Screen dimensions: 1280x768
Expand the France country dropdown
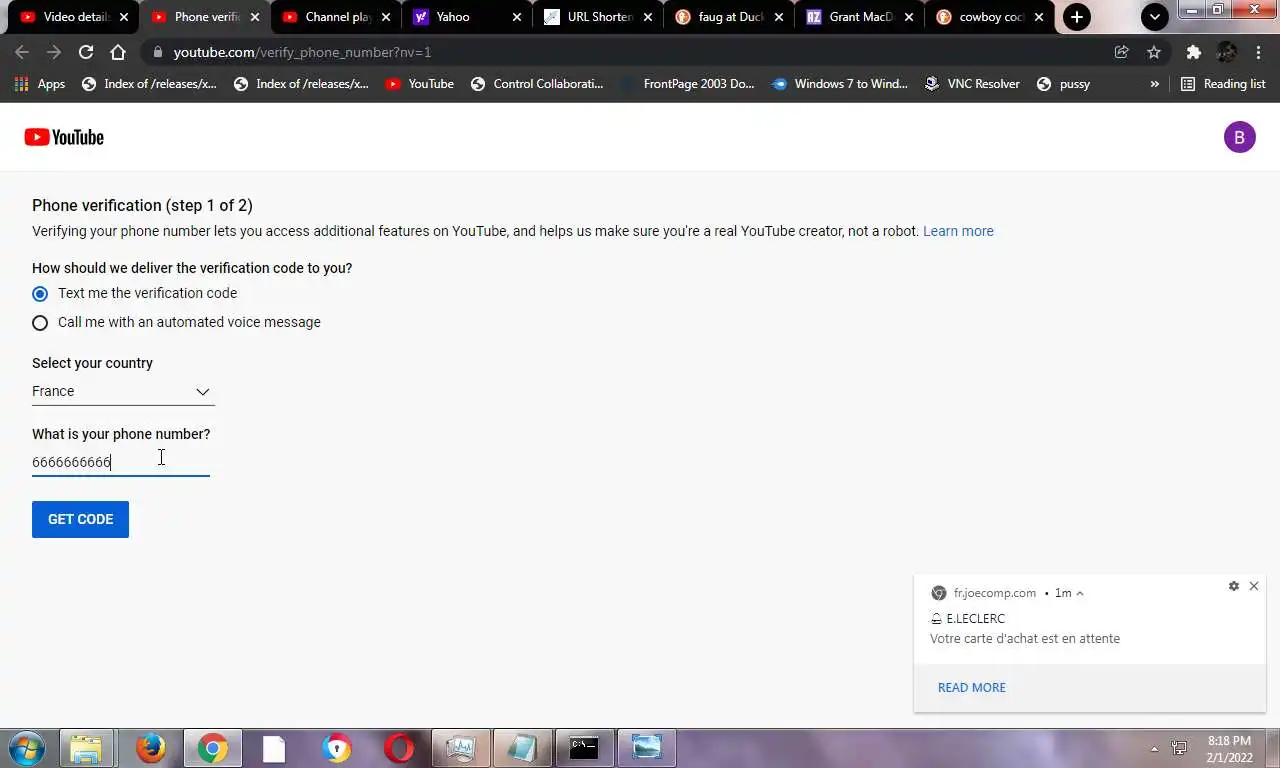click(123, 391)
